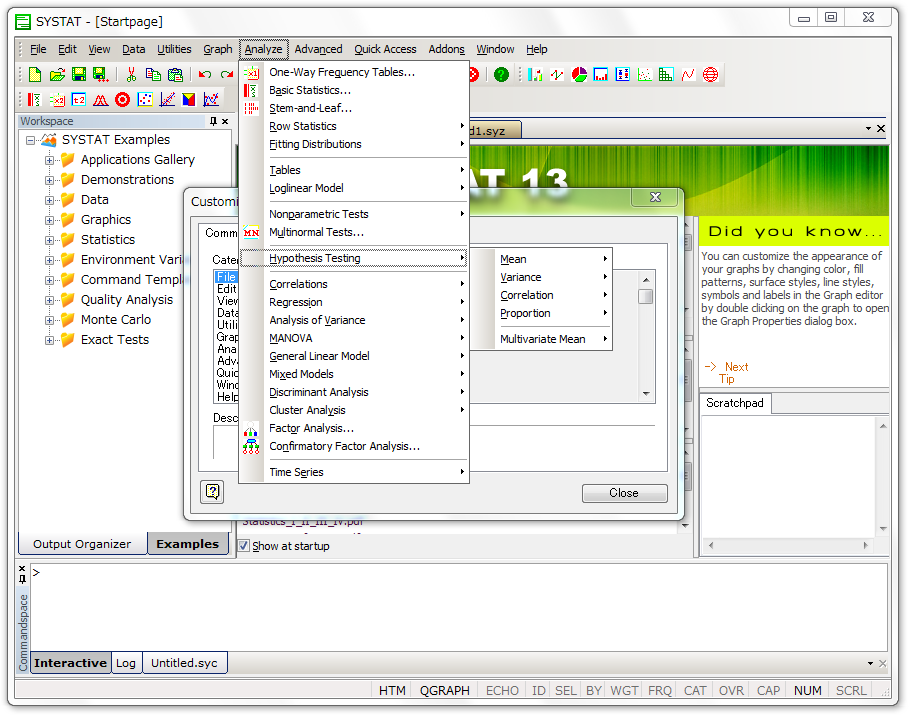Click Close button in Customize dialog
Viewport: 909px width, 715px height.
click(624, 493)
